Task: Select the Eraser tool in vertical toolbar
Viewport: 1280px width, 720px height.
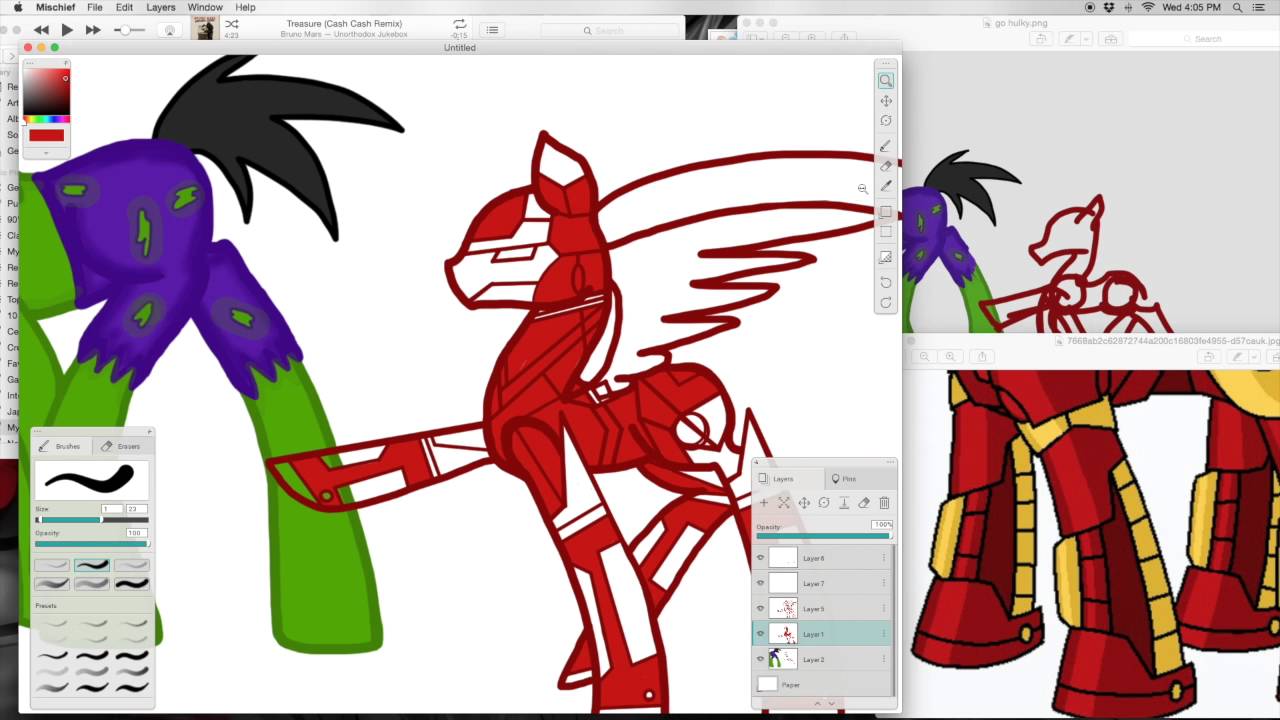Action: click(x=886, y=166)
